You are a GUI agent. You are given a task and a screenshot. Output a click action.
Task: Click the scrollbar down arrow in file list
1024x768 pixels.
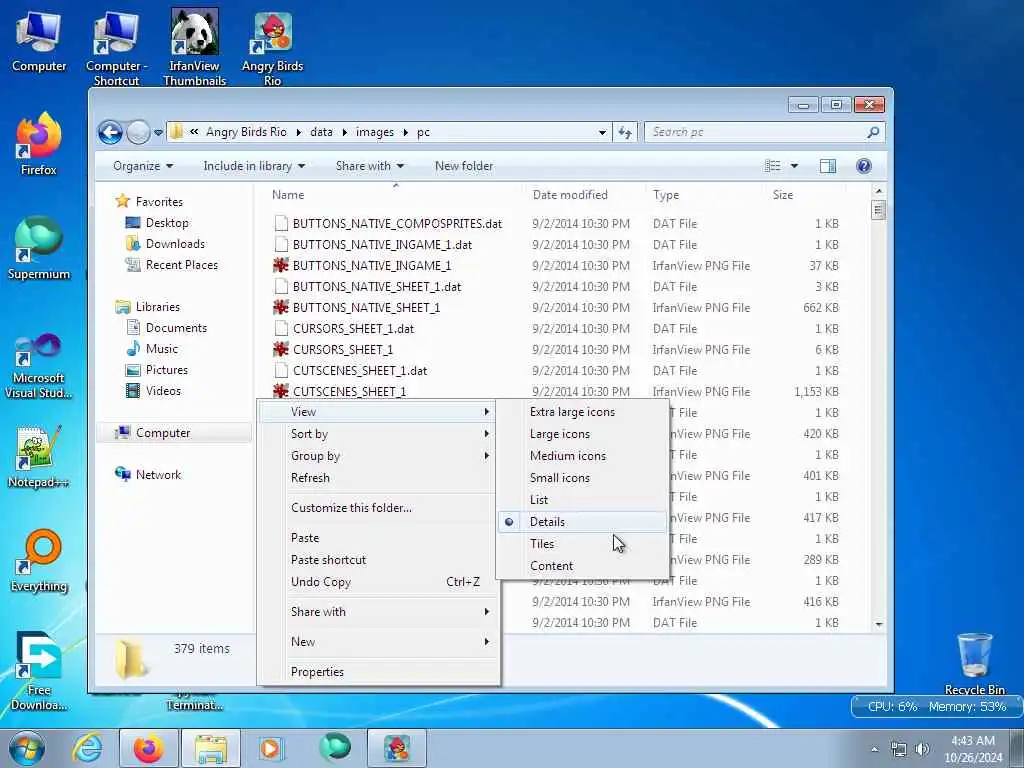click(x=878, y=624)
